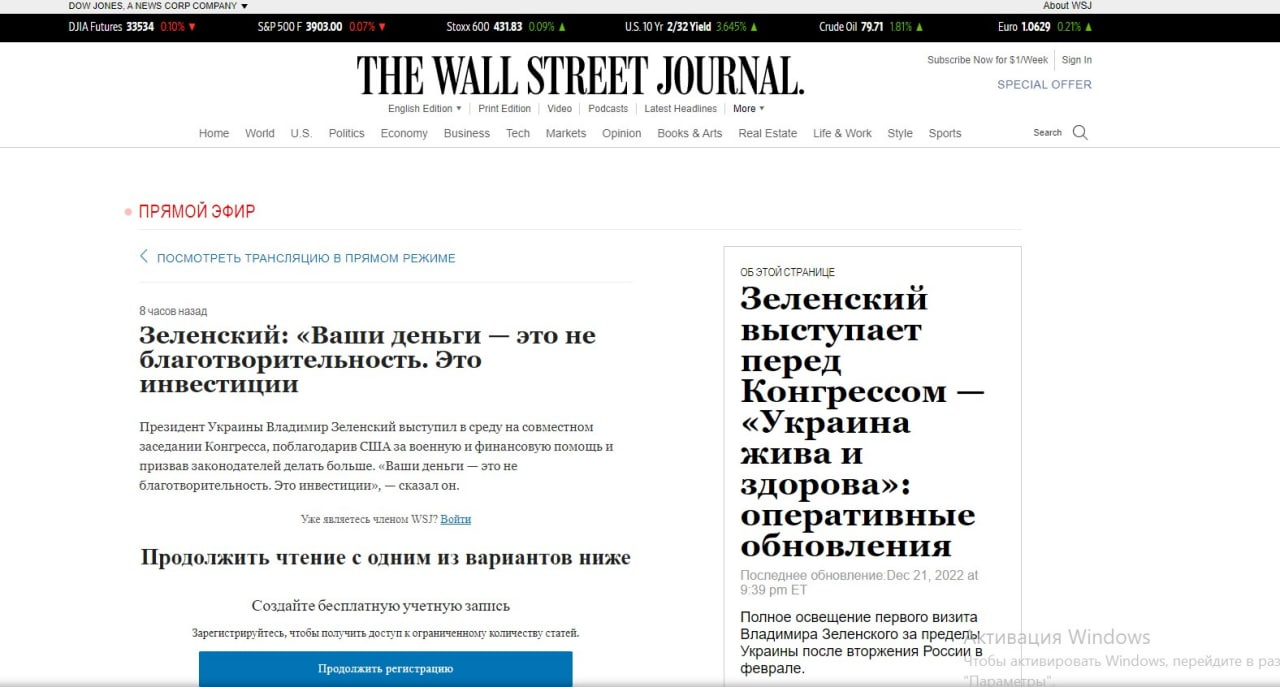This screenshot has width=1280, height=687.
Task: Open the Life & Work section
Action: [842, 133]
